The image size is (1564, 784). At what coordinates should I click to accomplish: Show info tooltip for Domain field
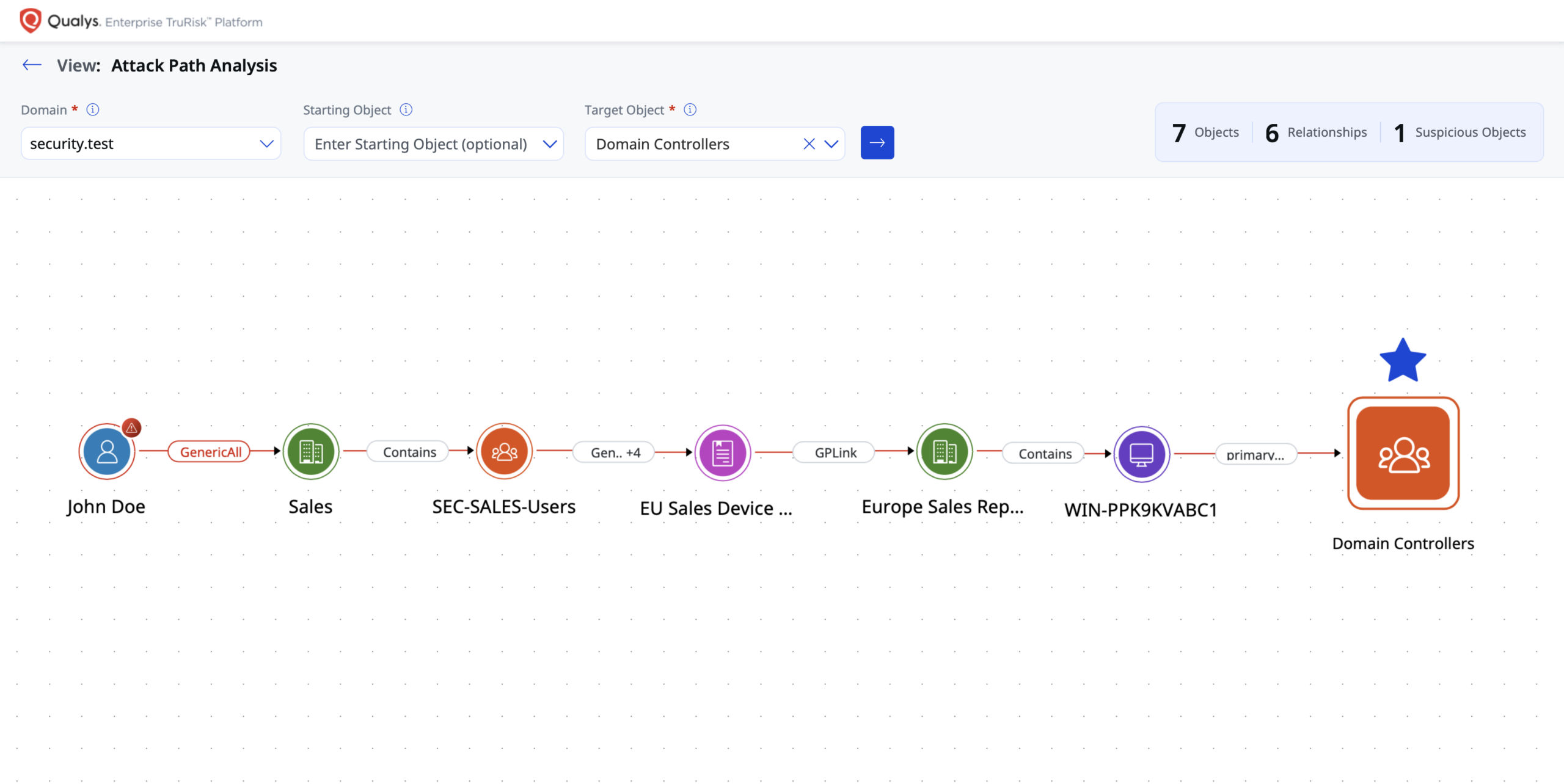tap(93, 109)
